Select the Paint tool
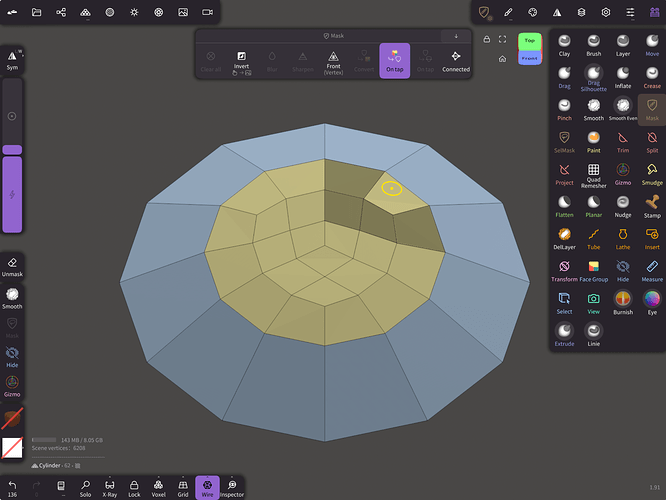666x500 pixels. (593, 142)
